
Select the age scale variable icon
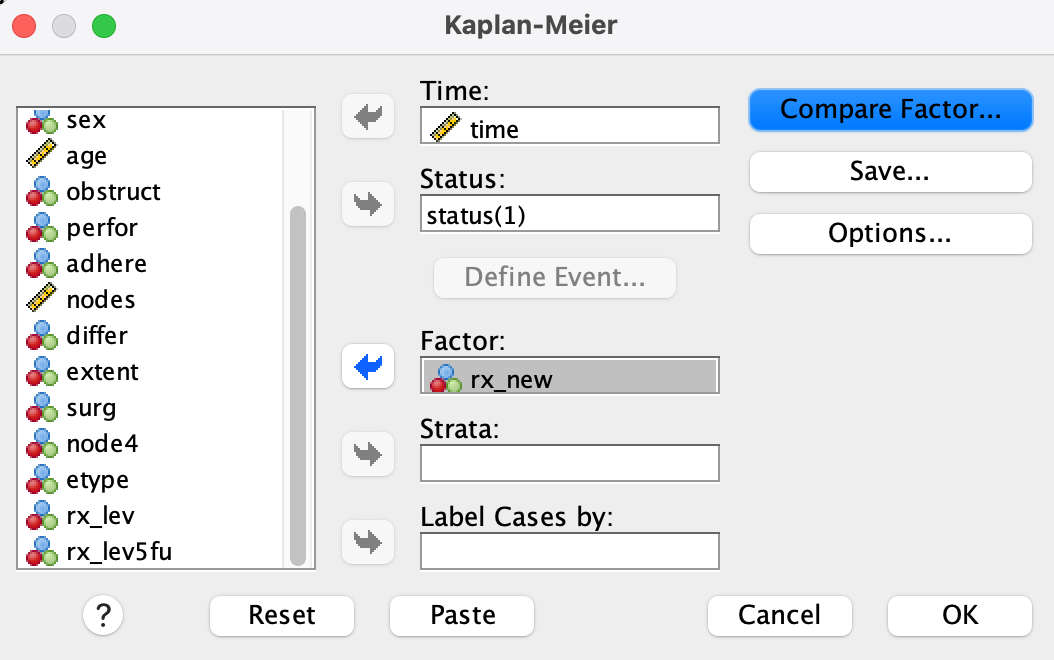point(41,156)
